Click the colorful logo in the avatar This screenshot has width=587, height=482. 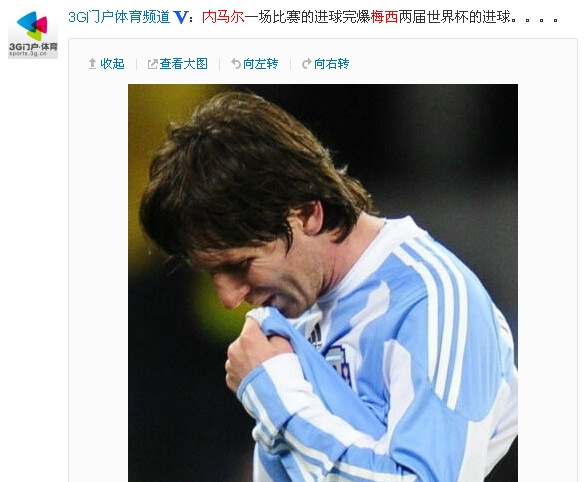(33, 25)
